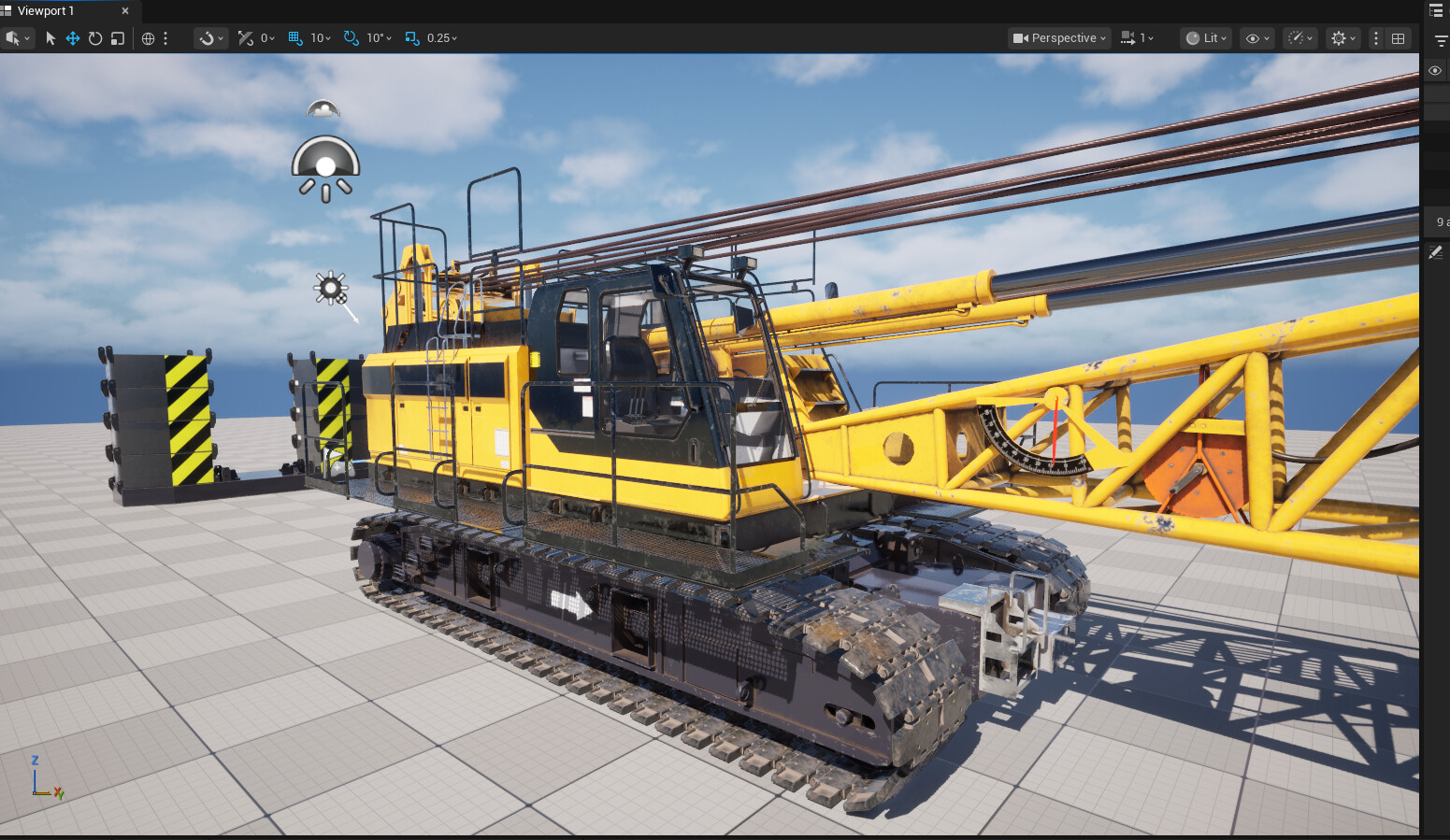Click the Details pencil icon

click(x=1436, y=252)
